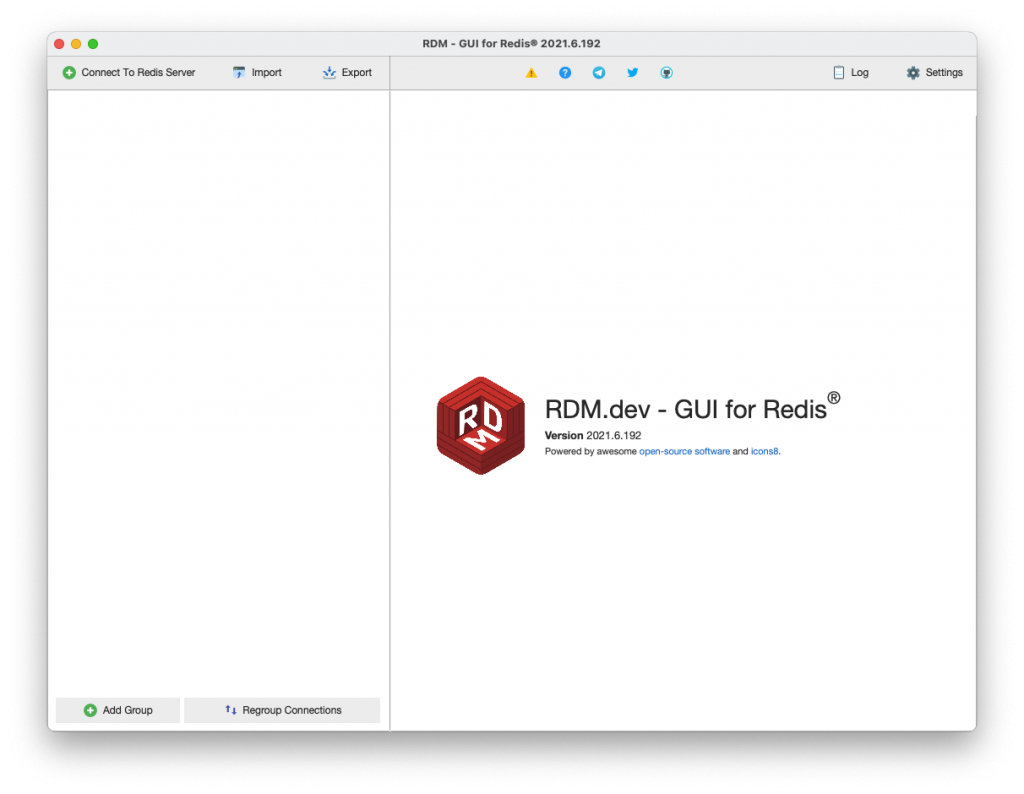Close the RDM window with red button
The height and width of the screenshot is (794, 1024).
[x=59, y=44]
